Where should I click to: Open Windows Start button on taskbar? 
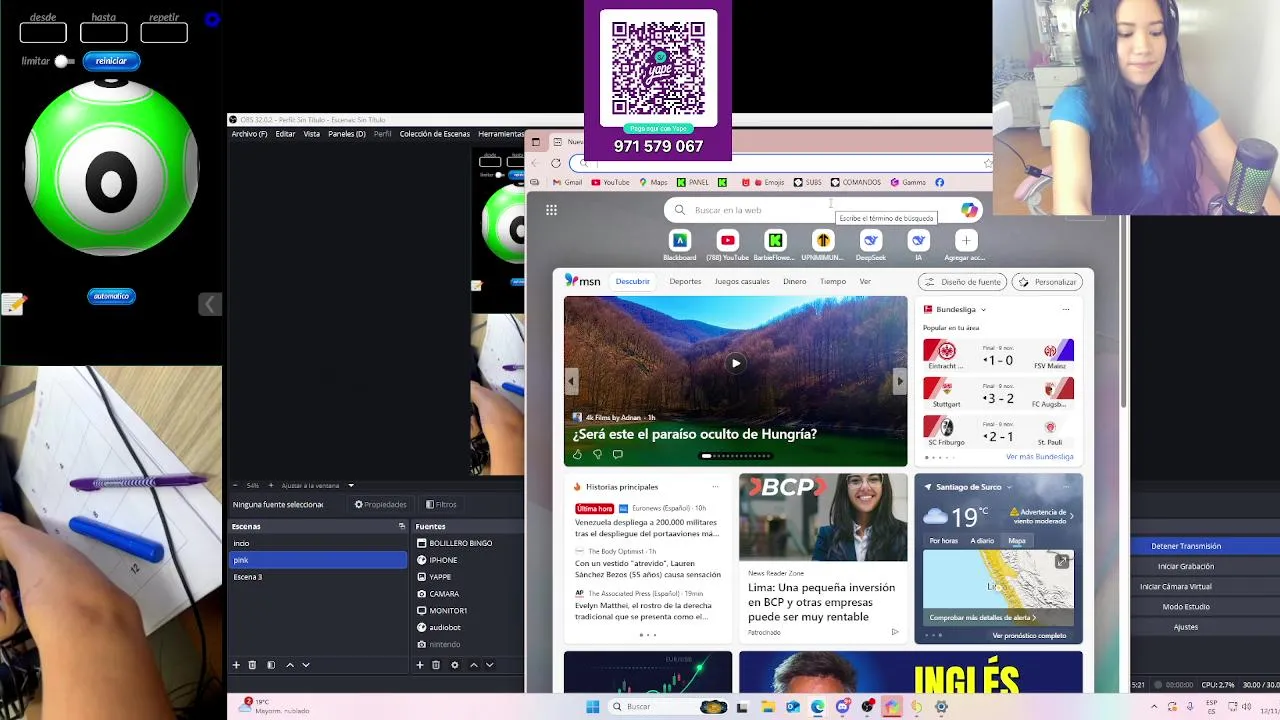click(593, 707)
